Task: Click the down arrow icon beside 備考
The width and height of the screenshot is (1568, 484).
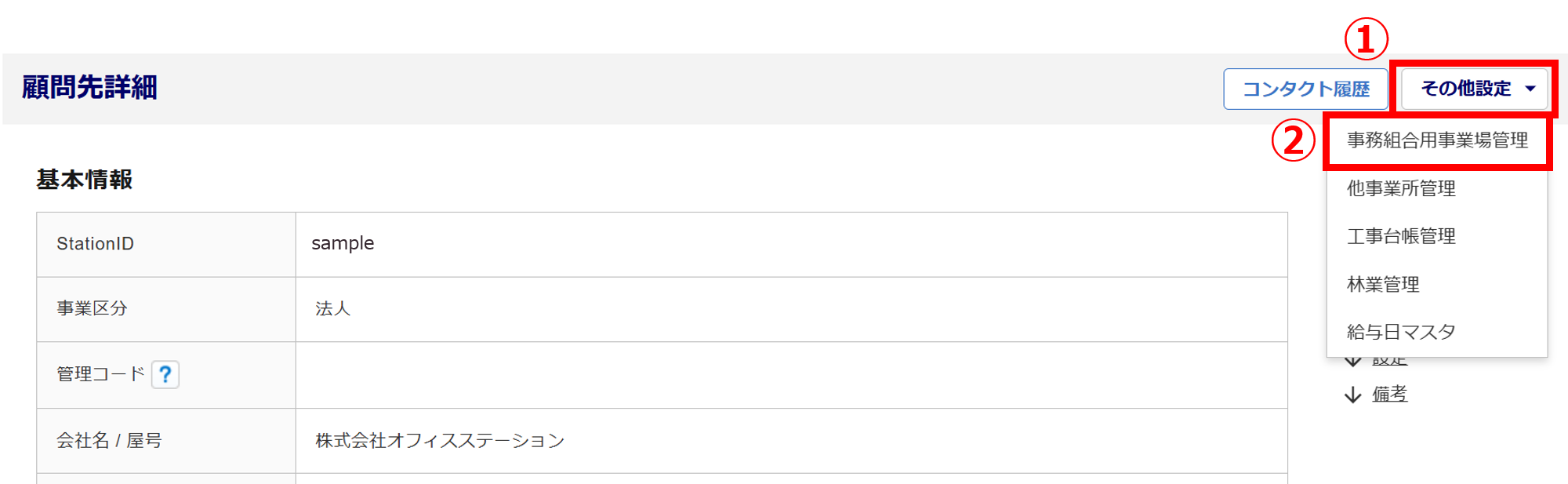Action: point(1353,395)
